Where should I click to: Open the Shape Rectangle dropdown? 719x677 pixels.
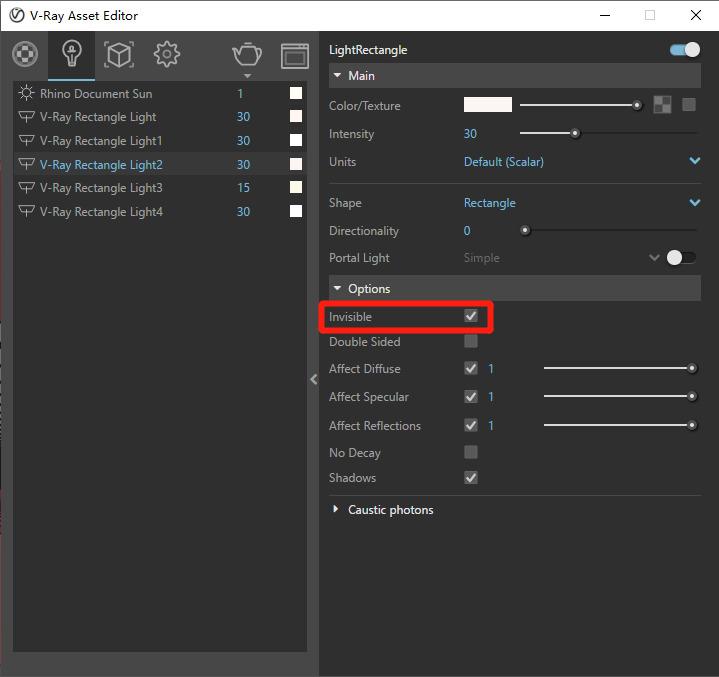pyautogui.click(x=581, y=203)
